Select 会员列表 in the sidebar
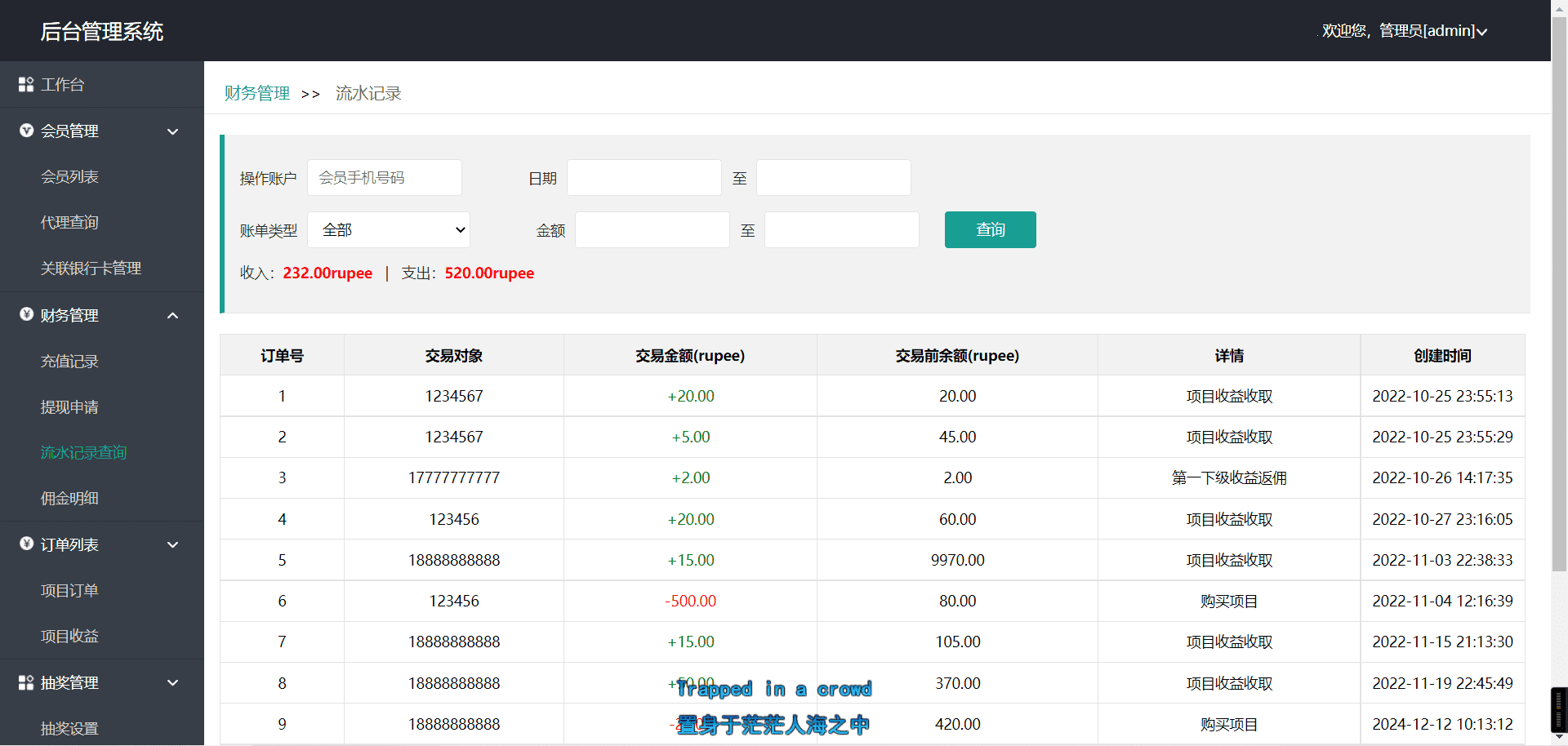 tap(69, 176)
